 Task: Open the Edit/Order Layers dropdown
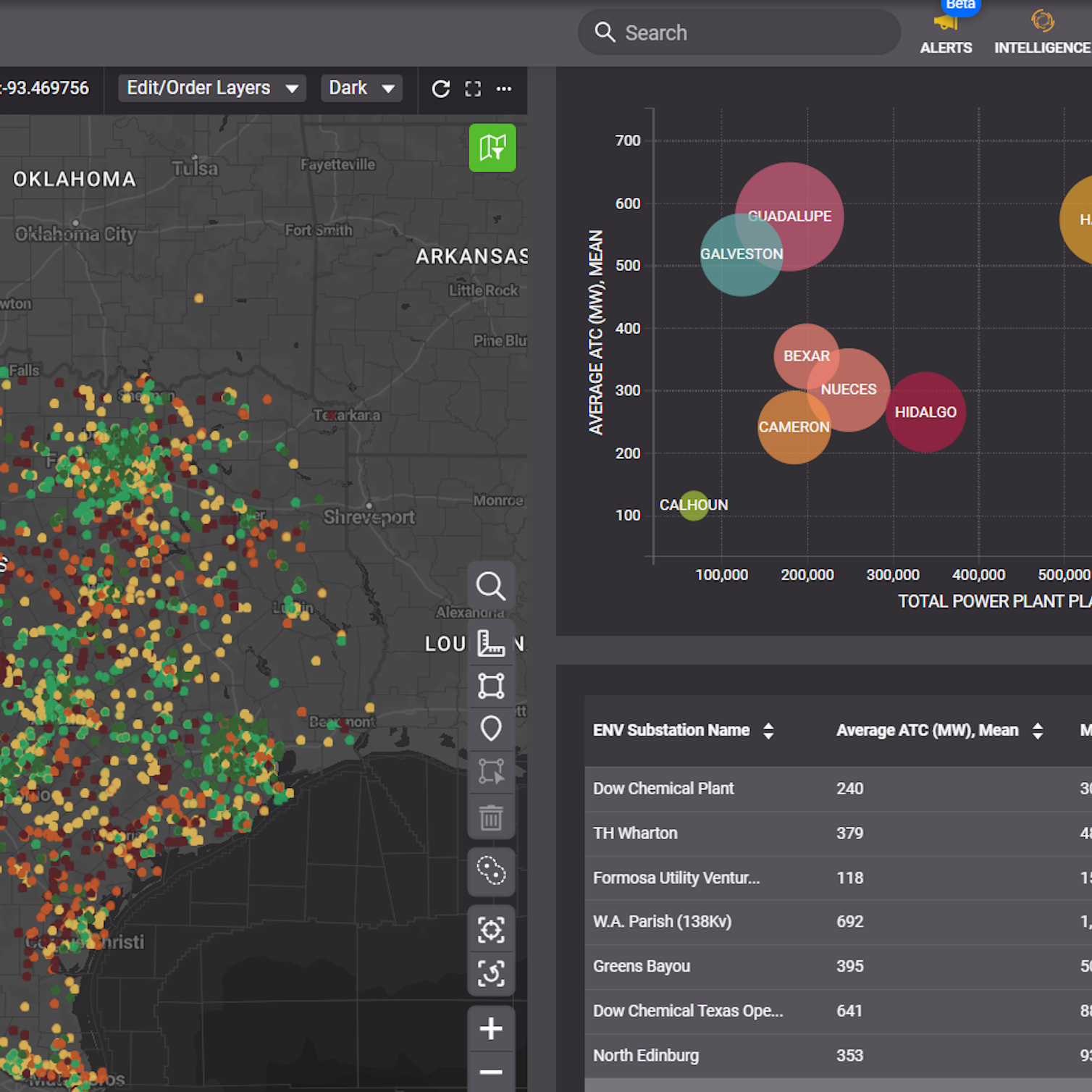211,88
